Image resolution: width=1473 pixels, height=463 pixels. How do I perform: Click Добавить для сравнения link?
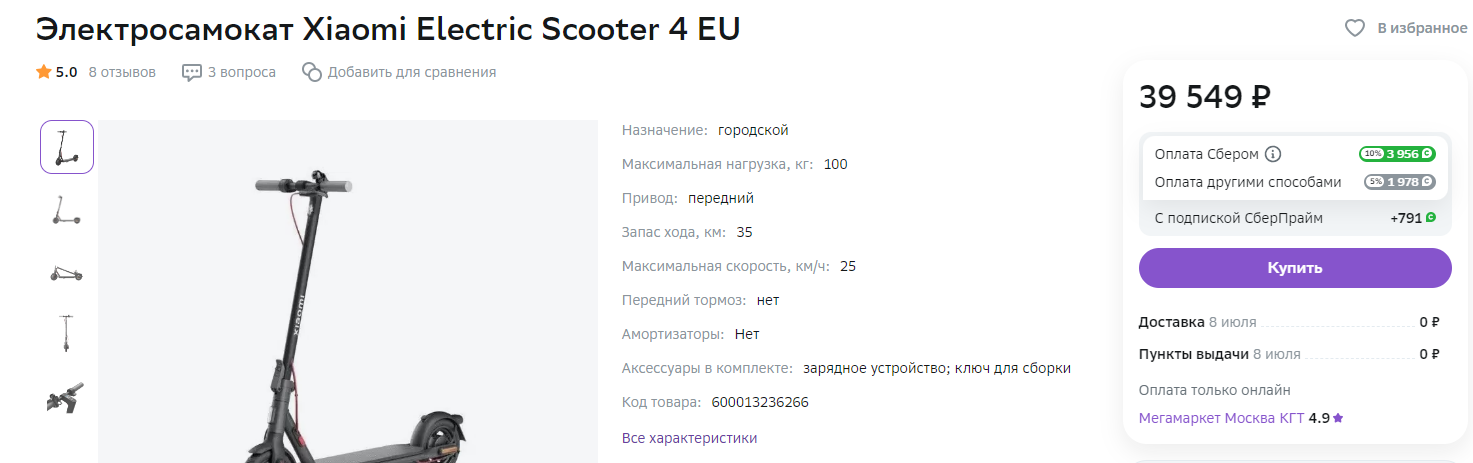(412, 72)
